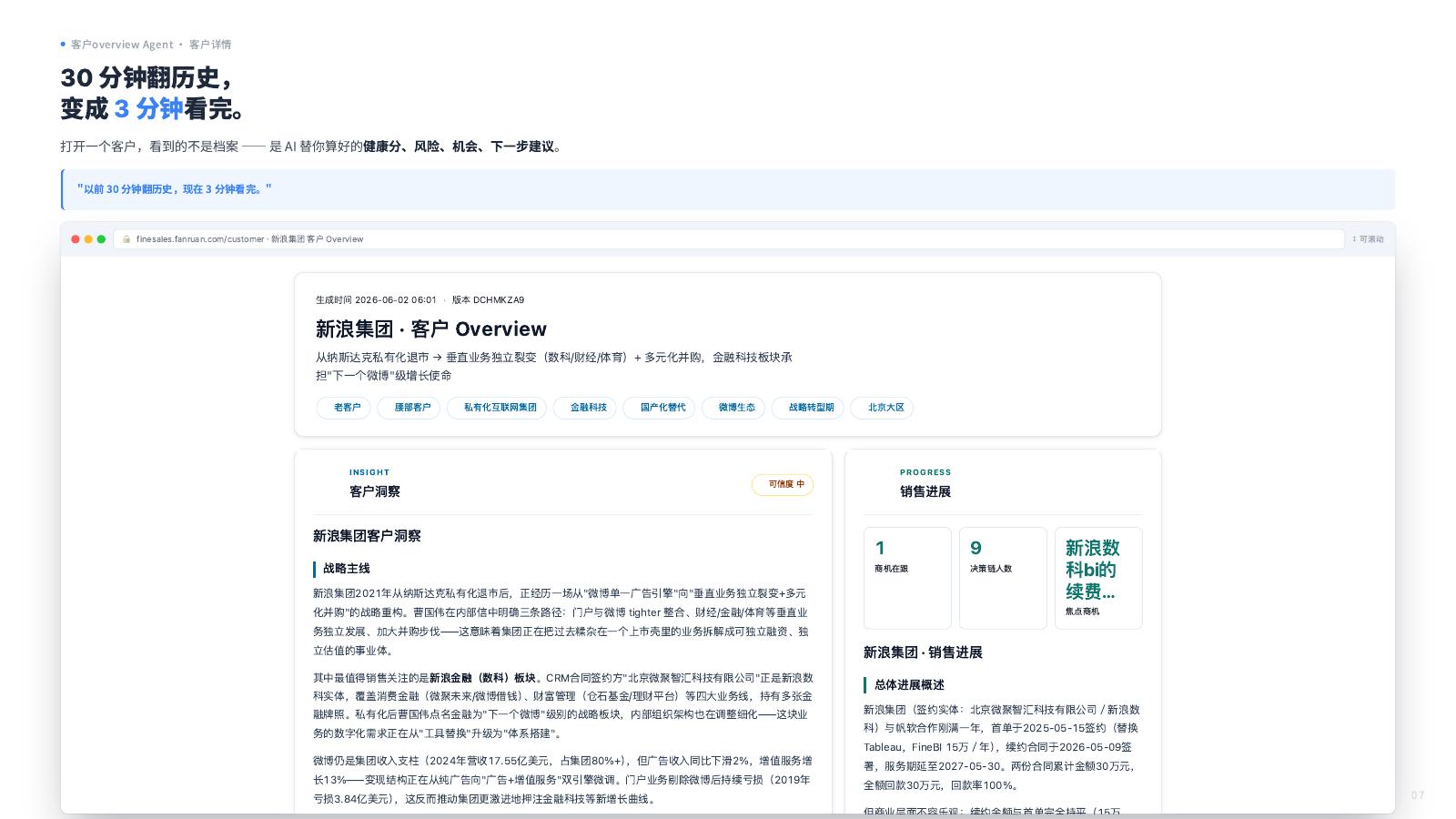Click the 总体进展概述 subheading

[x=909, y=685]
